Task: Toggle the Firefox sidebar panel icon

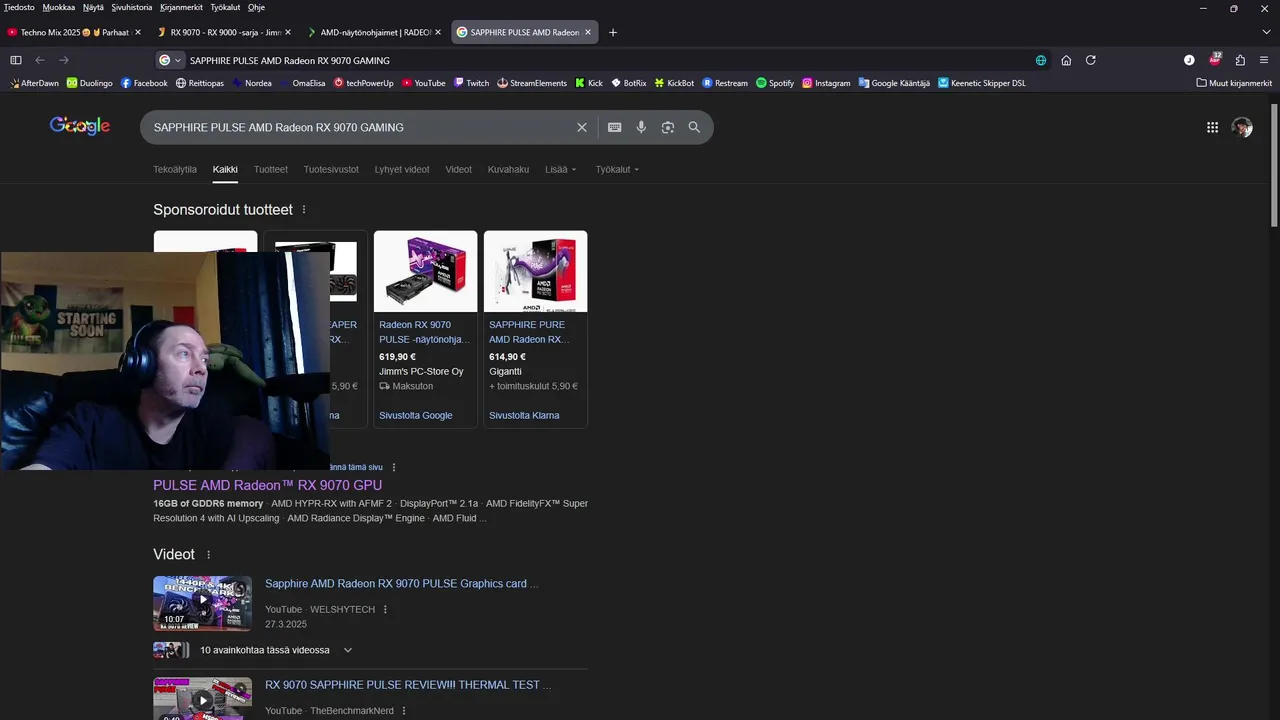Action: (16, 60)
